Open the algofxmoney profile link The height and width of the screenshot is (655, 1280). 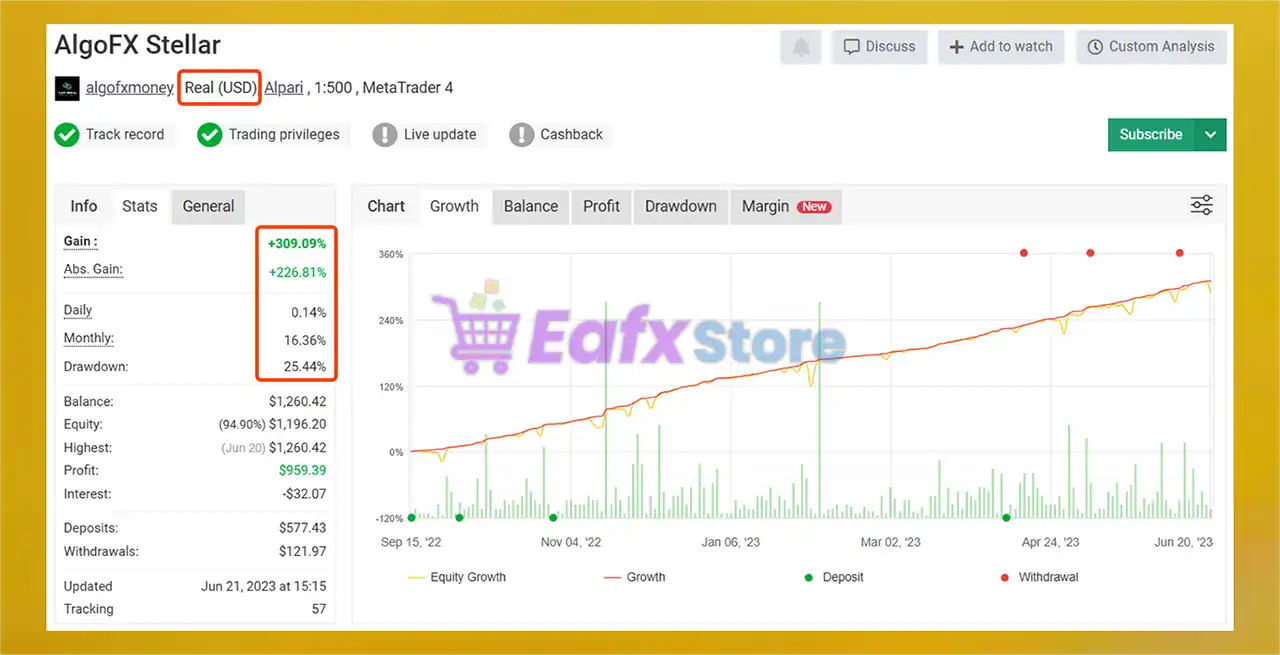coord(130,88)
